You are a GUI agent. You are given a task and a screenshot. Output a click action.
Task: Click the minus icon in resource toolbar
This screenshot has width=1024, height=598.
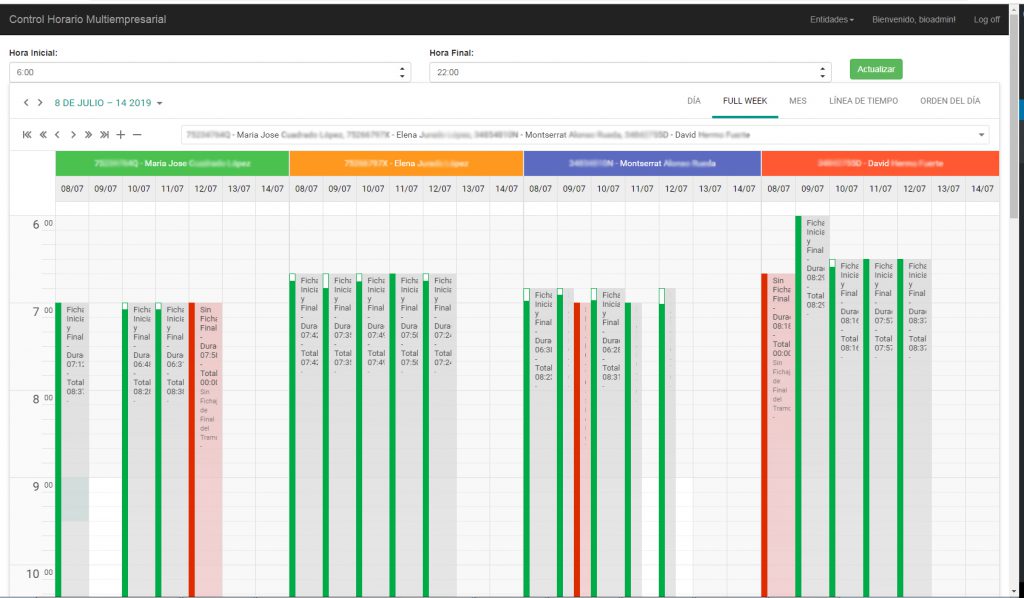click(x=137, y=134)
